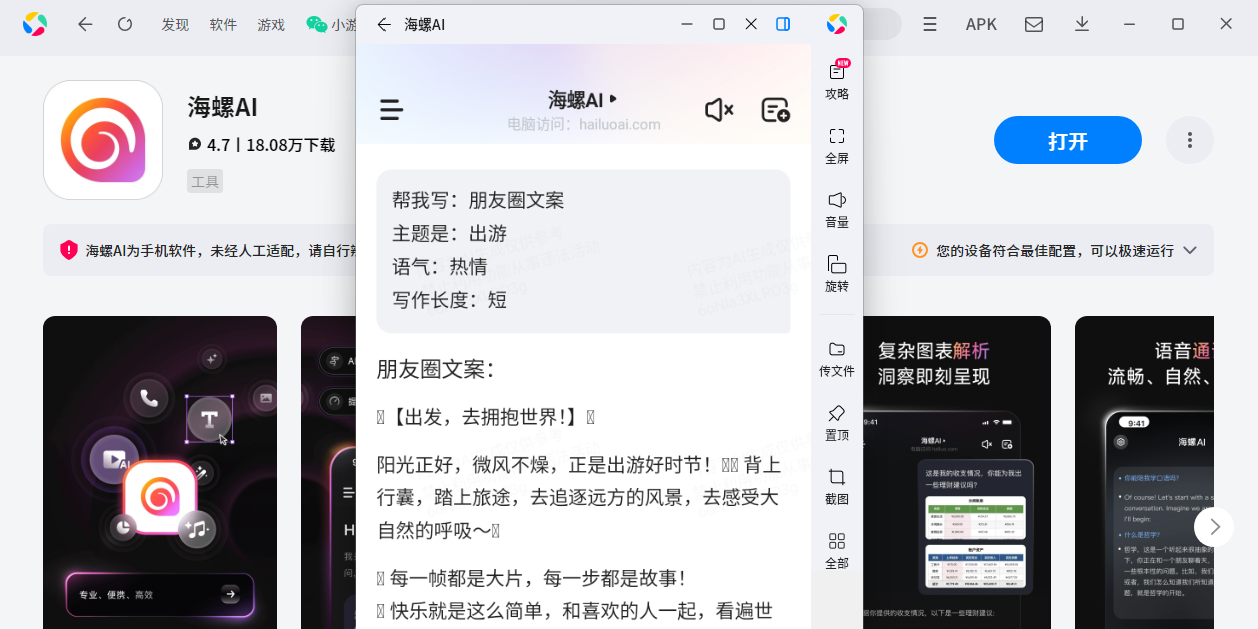Click the blue 打开 button
Screen dimensions: 1258x629
pyautogui.click(x=1067, y=140)
